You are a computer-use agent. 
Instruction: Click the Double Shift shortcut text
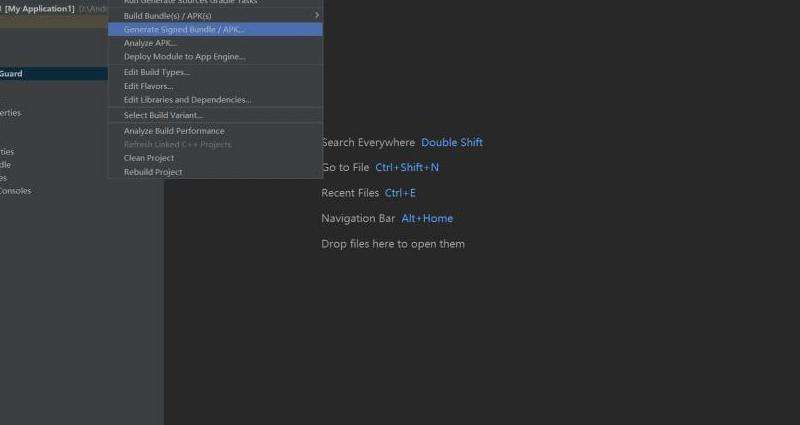[x=452, y=142]
